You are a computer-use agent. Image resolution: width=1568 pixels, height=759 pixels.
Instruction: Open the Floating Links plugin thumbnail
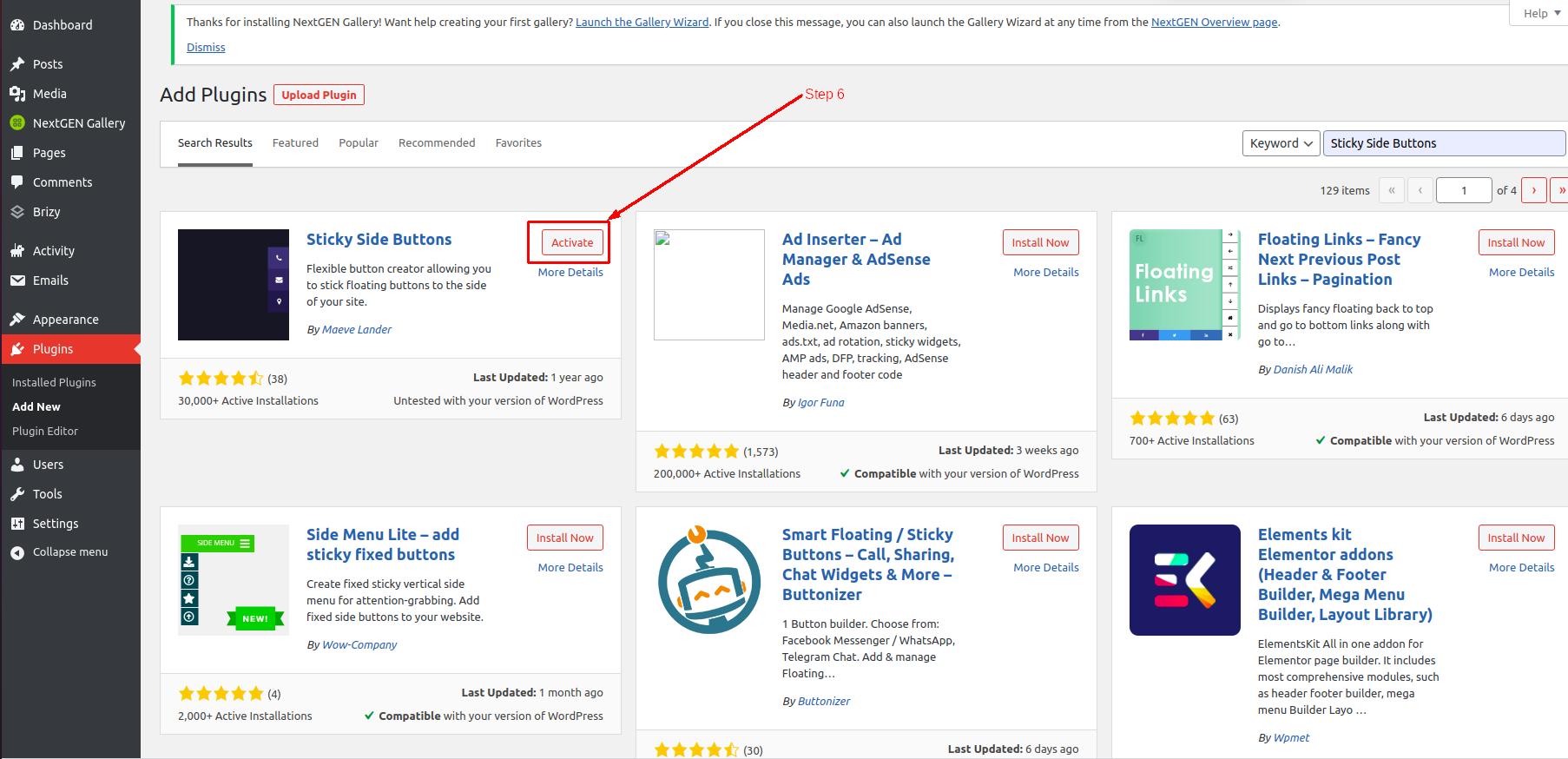1185,285
